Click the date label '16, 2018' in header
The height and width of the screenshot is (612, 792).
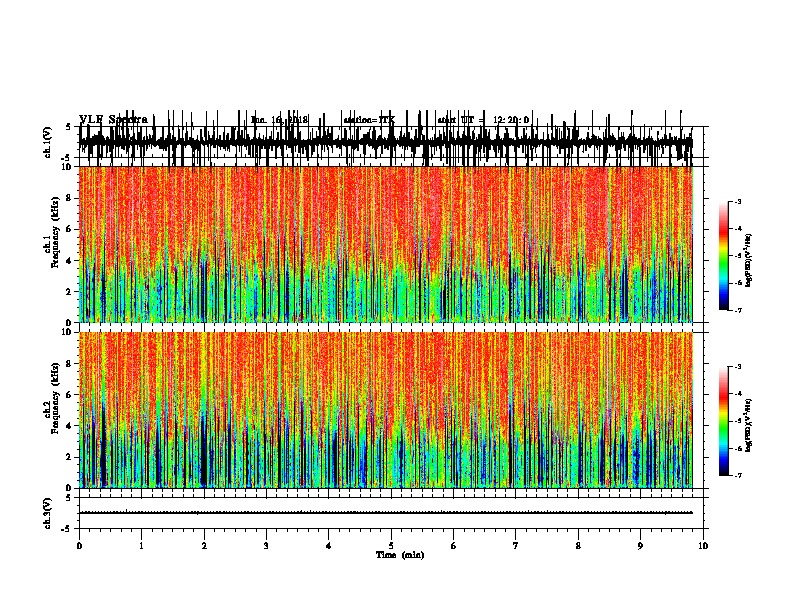[x=289, y=120]
